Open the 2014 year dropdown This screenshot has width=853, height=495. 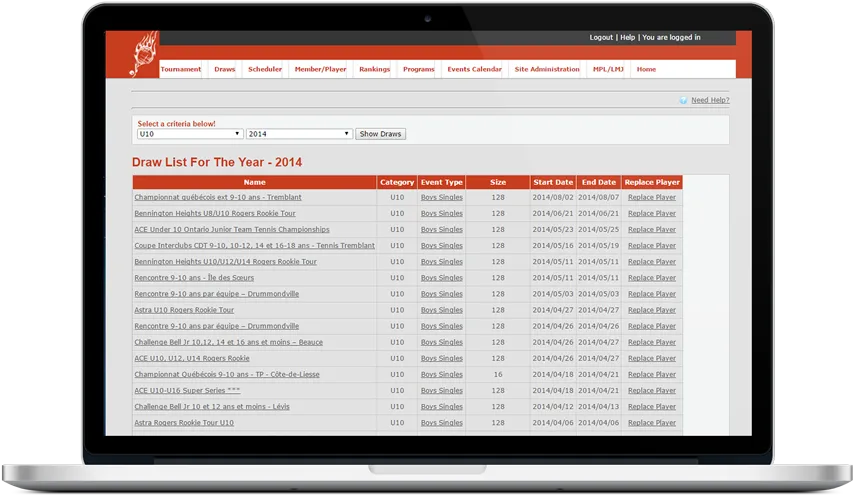click(299, 134)
